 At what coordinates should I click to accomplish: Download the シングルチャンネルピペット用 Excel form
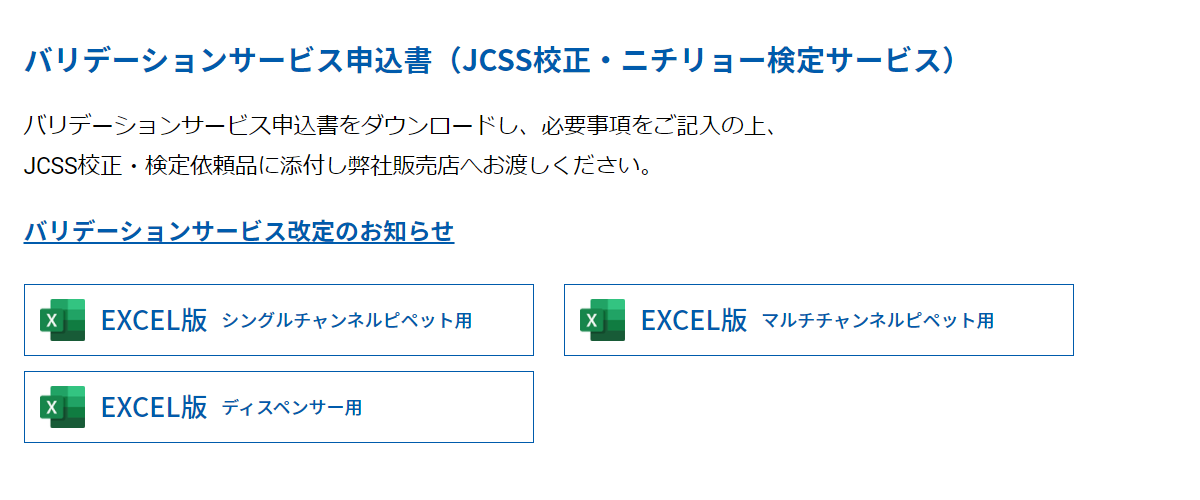coord(279,320)
